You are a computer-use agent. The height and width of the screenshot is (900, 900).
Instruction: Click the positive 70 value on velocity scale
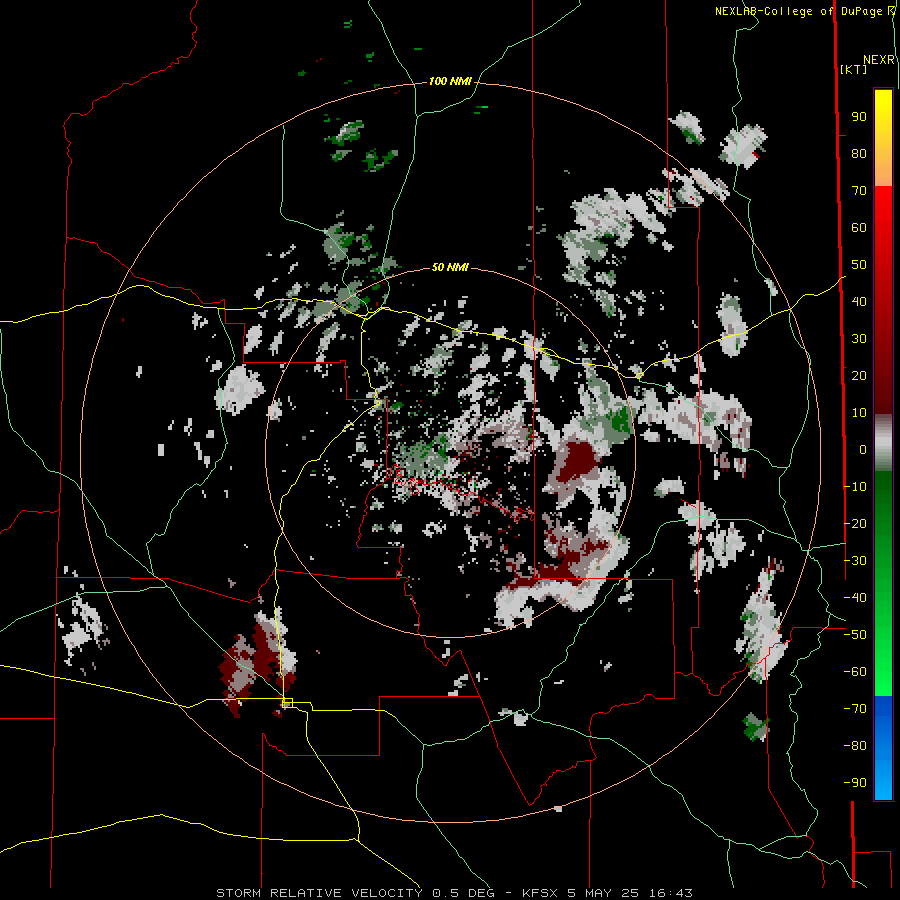click(859, 191)
